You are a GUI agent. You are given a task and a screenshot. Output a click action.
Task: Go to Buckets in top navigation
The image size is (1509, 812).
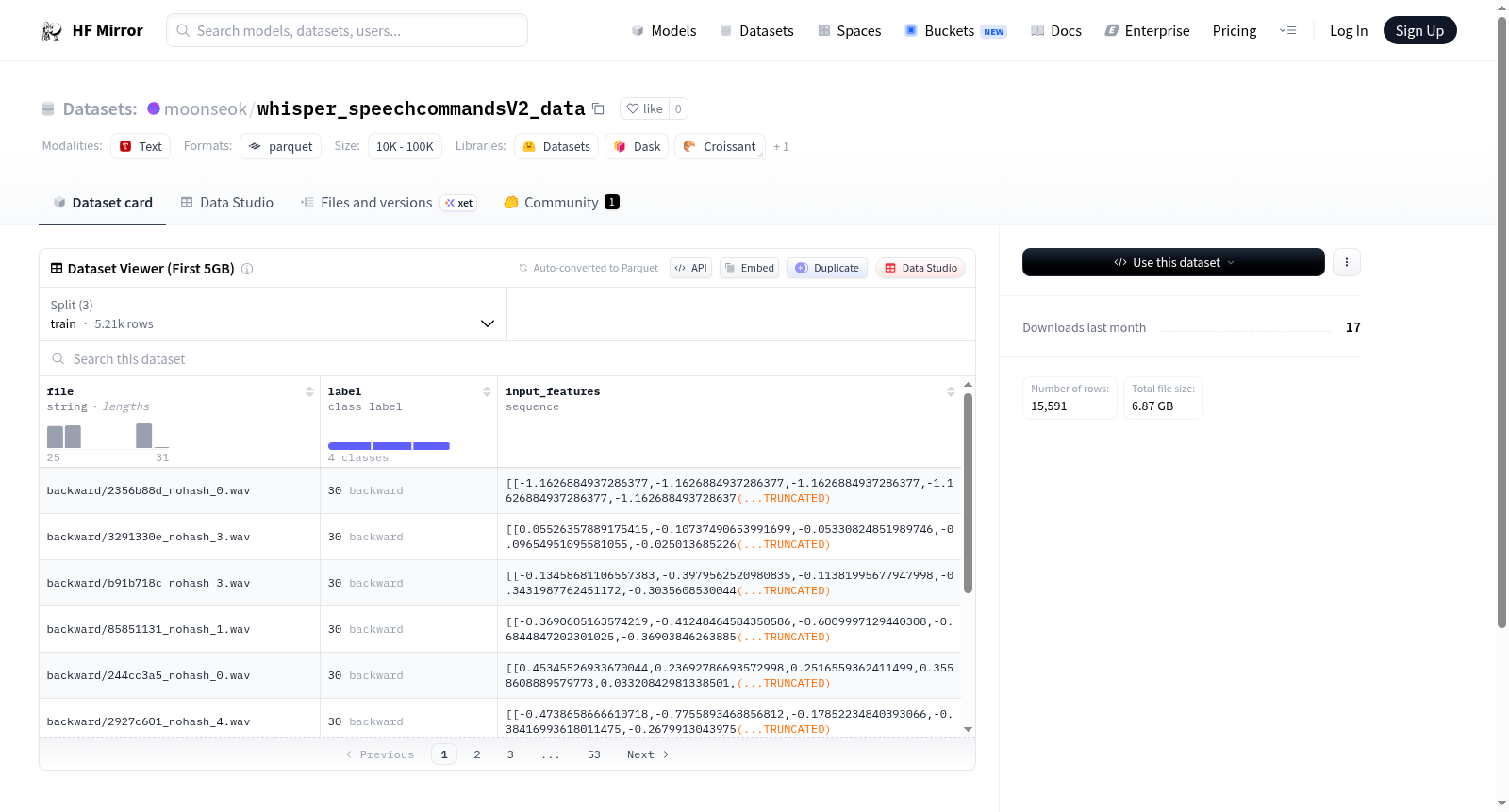click(955, 31)
